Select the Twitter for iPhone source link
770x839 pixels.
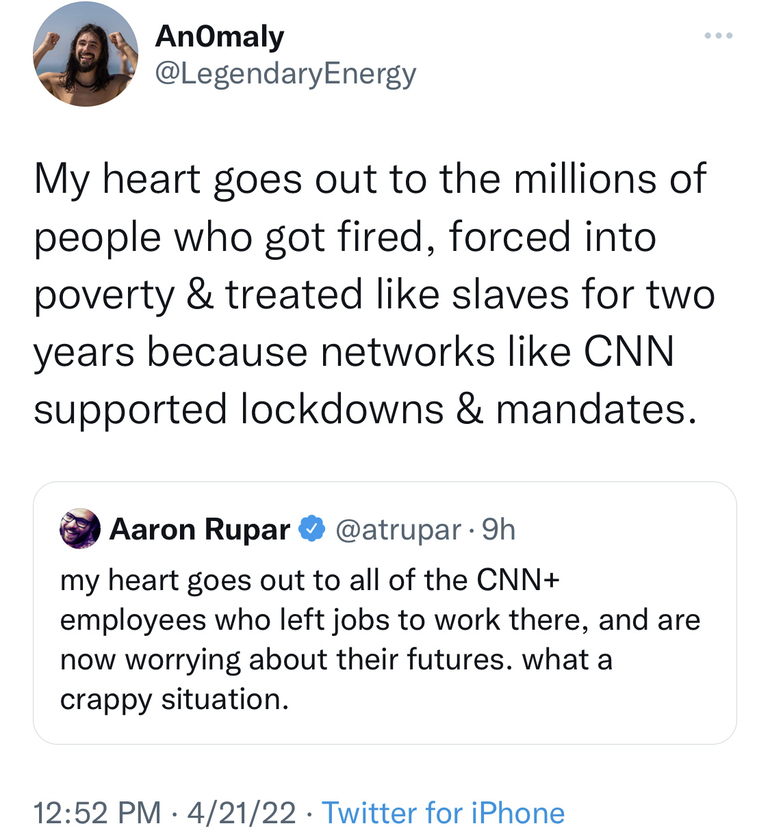coord(443,812)
